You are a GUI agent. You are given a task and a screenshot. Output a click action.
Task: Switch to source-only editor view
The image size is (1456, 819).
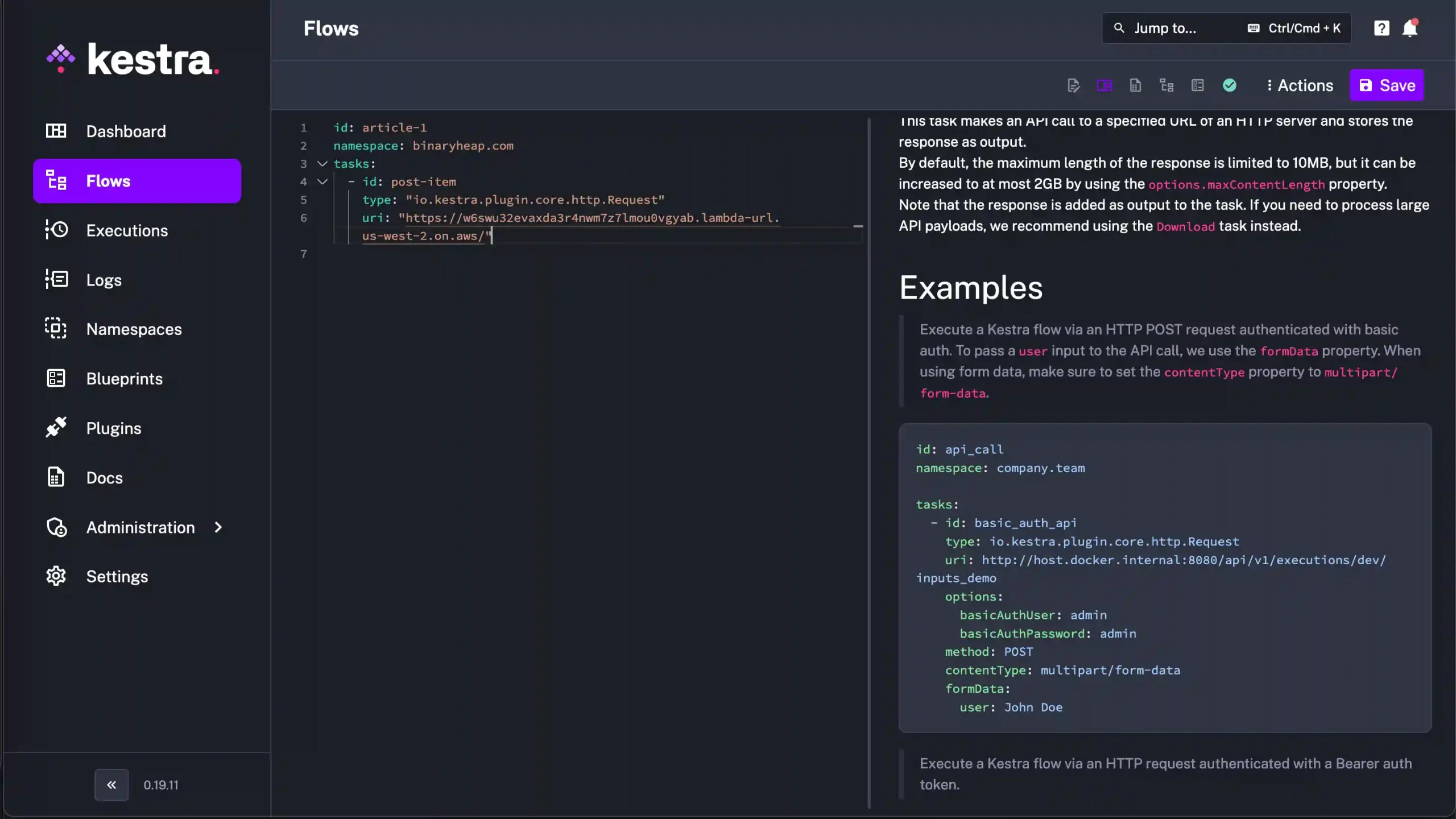click(1073, 85)
